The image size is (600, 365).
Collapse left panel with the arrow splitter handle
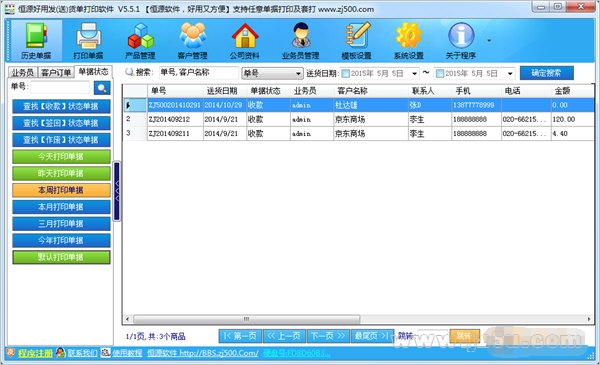117,191
